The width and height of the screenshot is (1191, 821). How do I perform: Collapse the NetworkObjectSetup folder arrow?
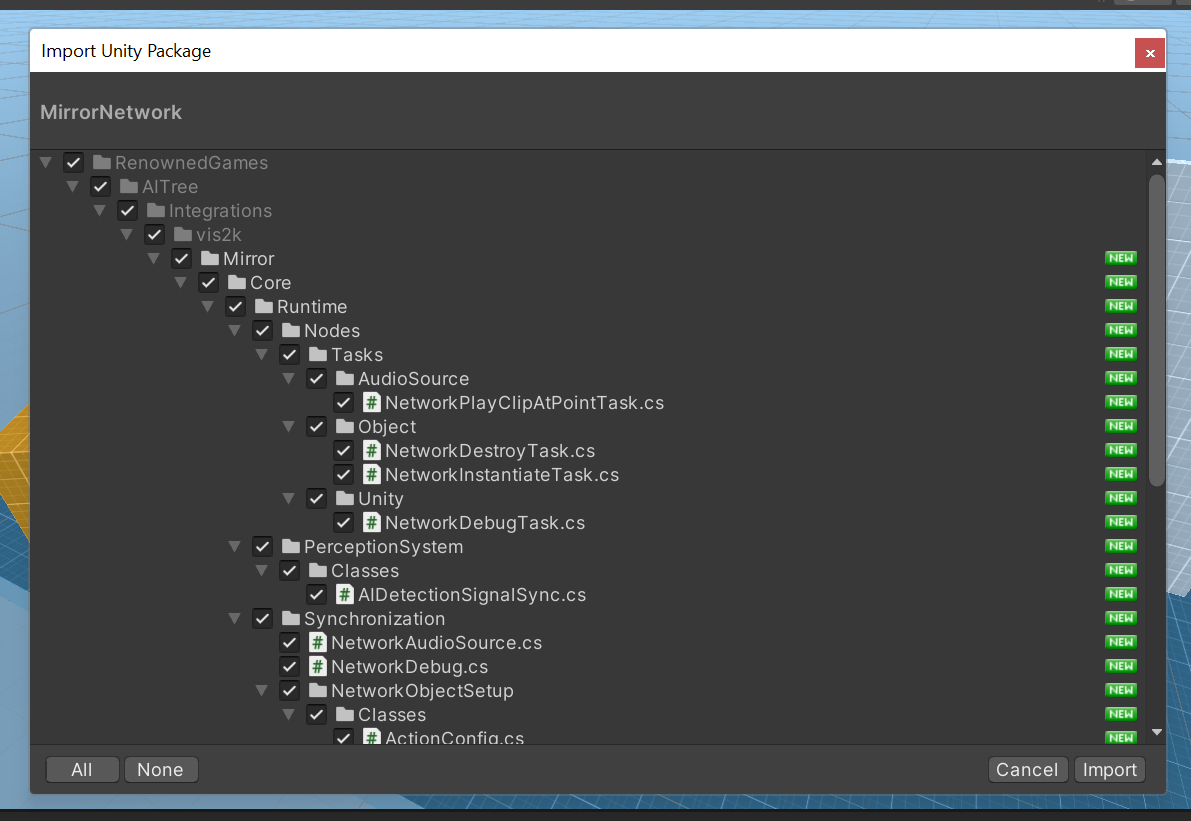click(261, 691)
